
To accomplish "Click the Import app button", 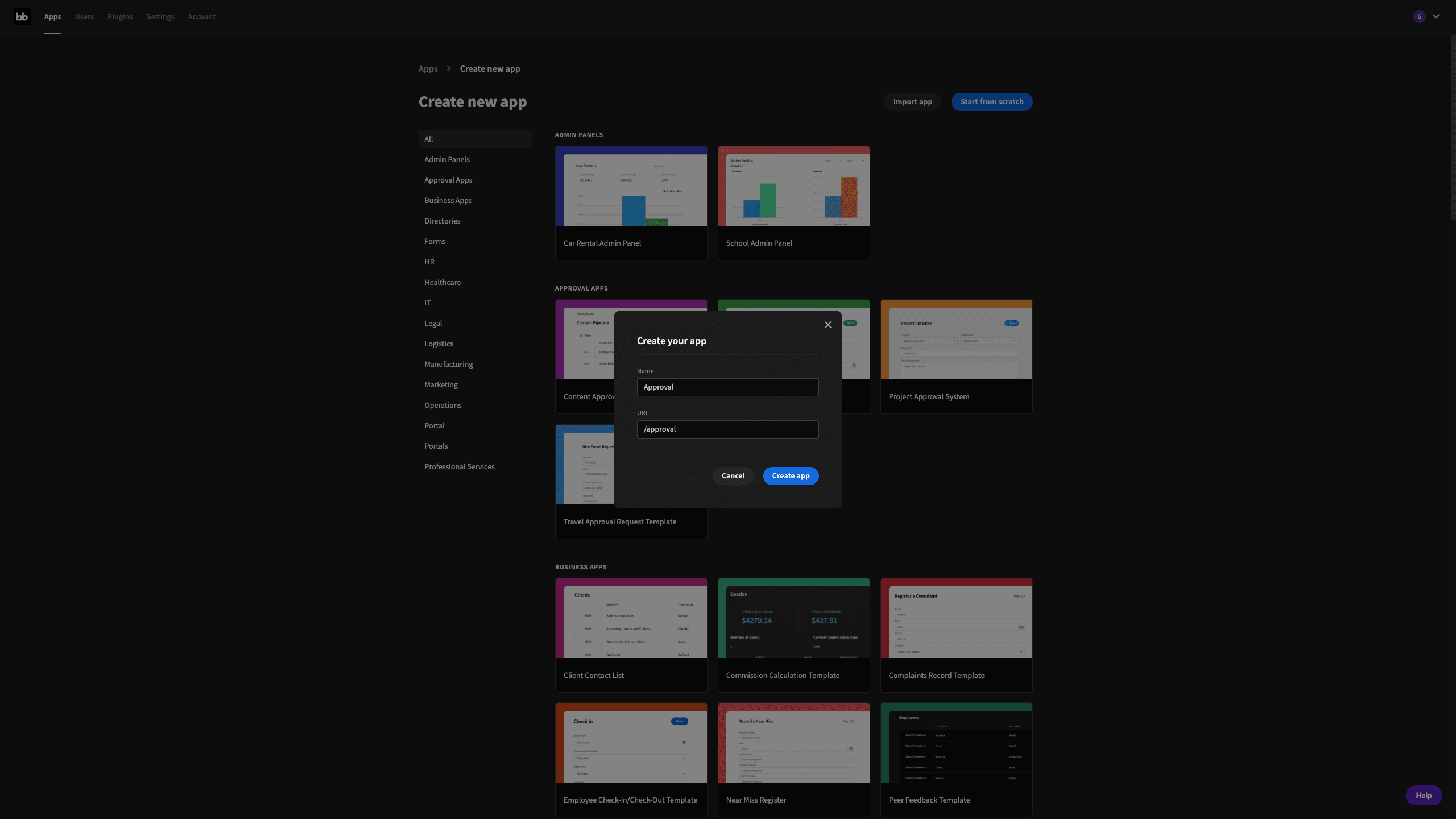I will [x=912, y=102].
